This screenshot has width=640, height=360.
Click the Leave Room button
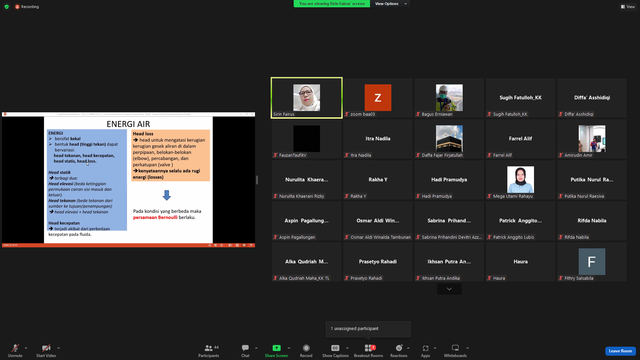pos(620,351)
